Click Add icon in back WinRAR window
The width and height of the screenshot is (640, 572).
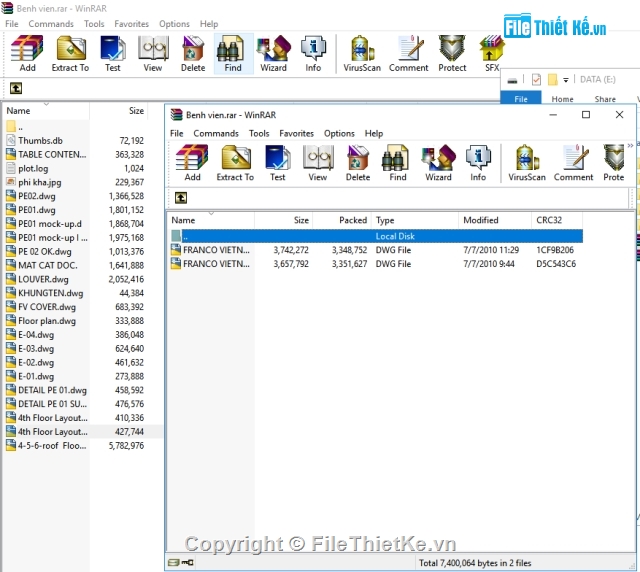[27, 53]
